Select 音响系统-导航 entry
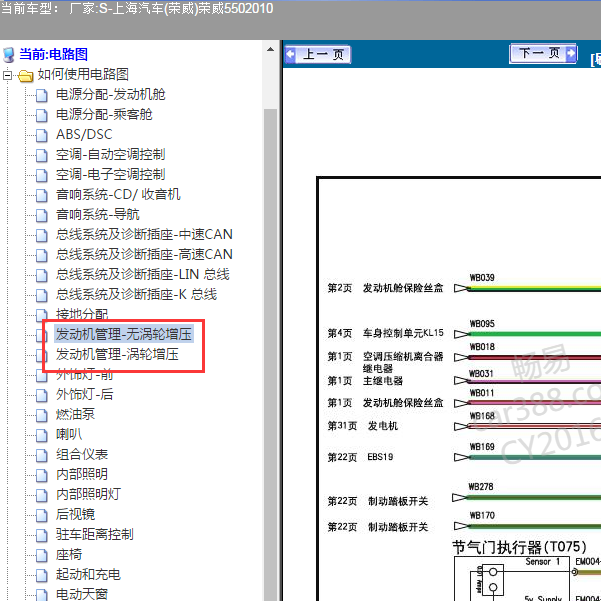The height and width of the screenshot is (601, 601). click(x=97, y=214)
